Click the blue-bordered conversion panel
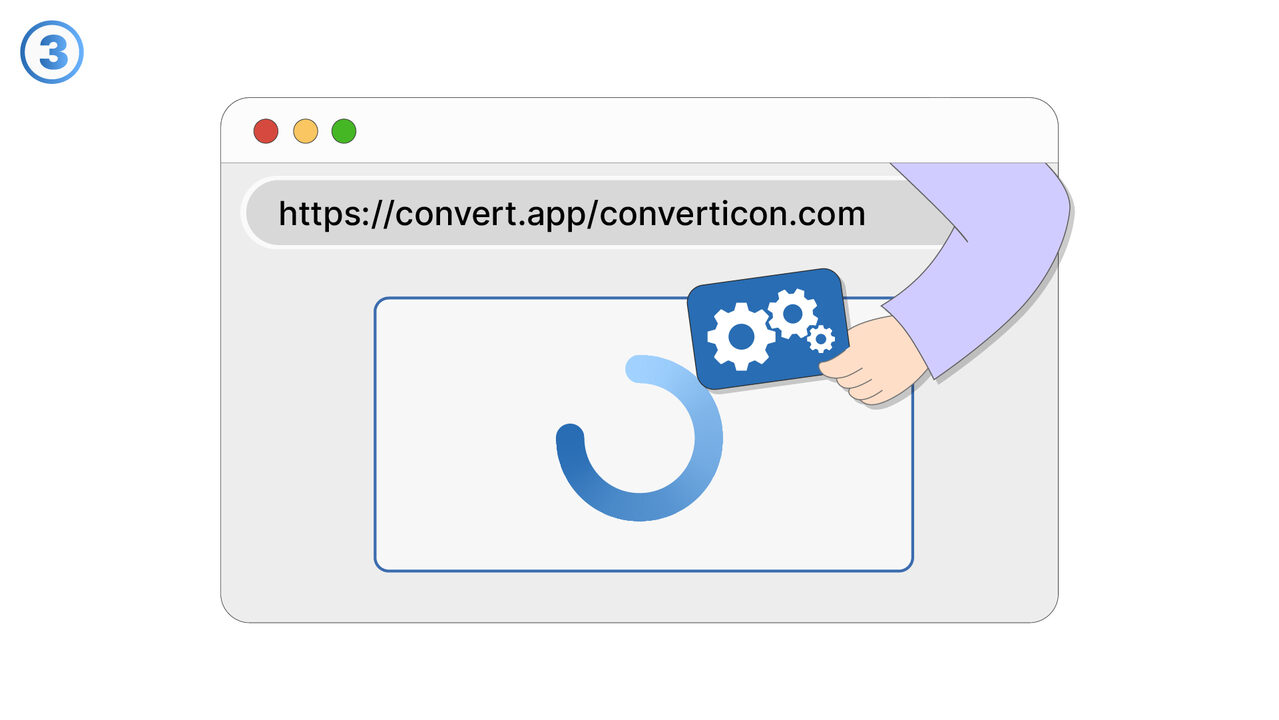The height and width of the screenshot is (720, 1279). (643, 434)
